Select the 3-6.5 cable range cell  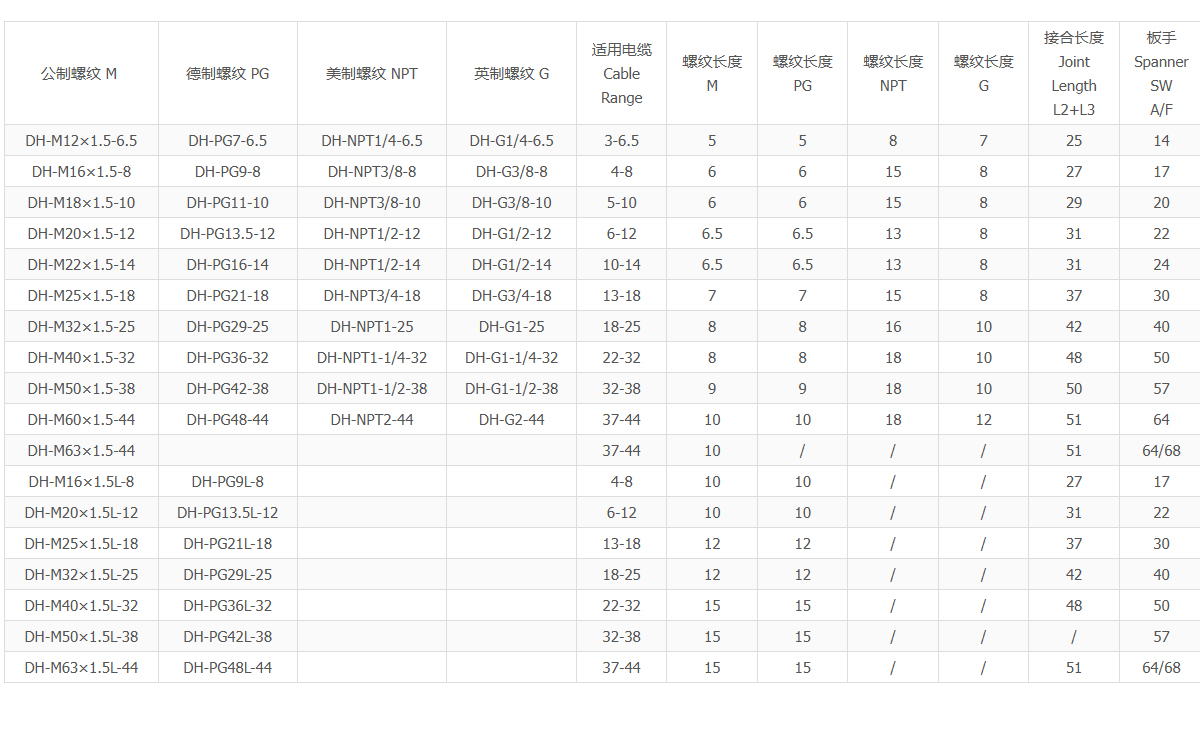pyautogui.click(x=621, y=141)
